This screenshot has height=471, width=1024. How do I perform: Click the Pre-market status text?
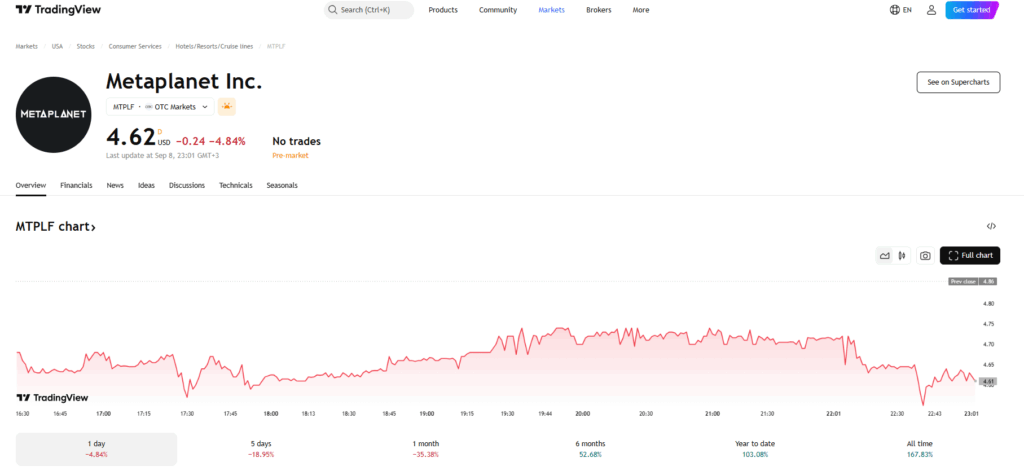(290, 155)
